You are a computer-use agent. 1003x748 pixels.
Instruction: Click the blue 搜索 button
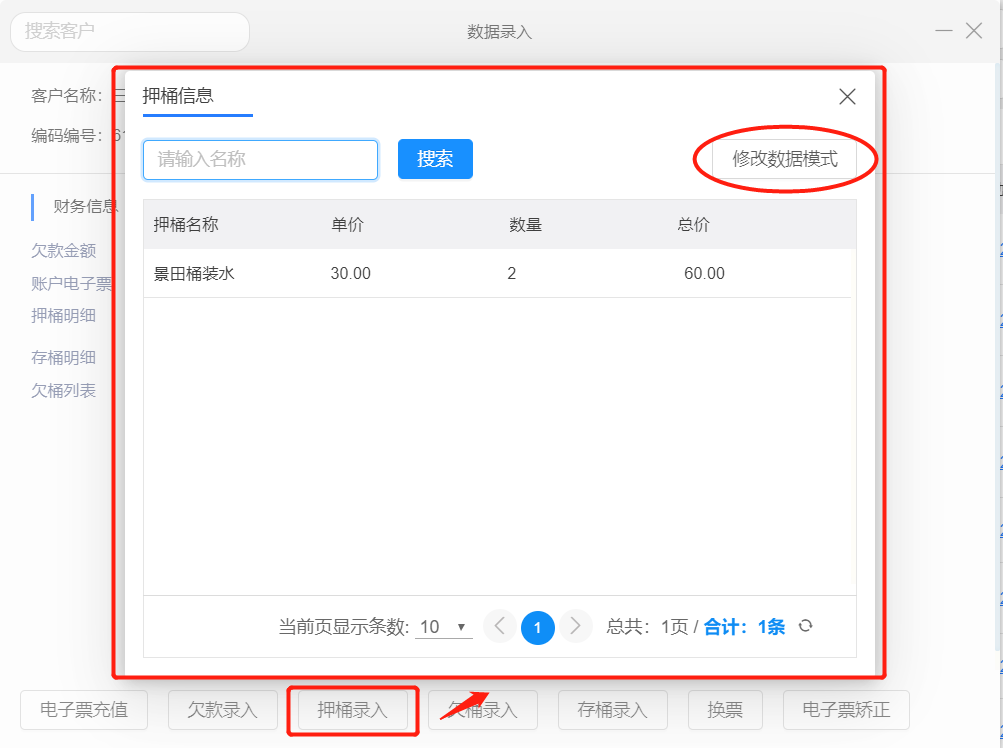(435, 159)
